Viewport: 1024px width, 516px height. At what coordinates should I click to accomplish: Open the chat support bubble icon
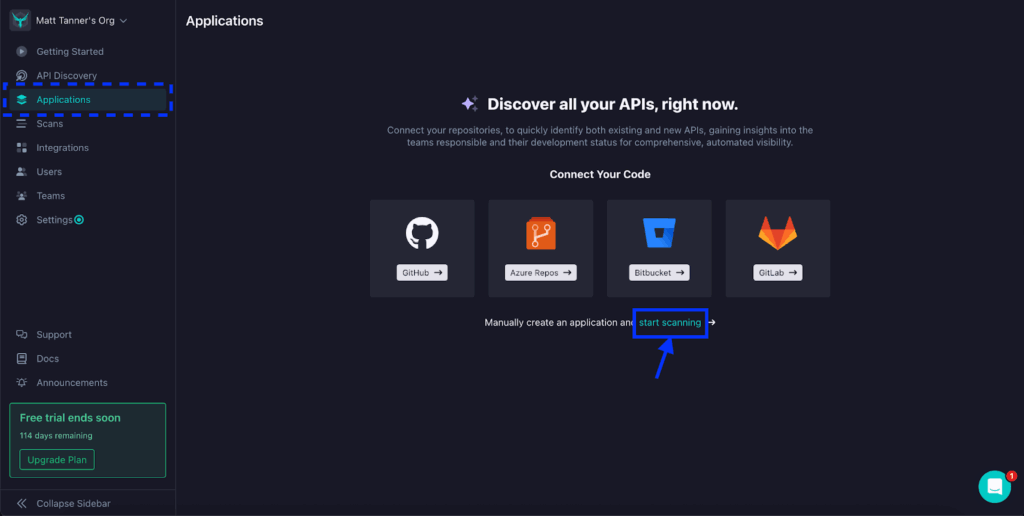coord(994,486)
